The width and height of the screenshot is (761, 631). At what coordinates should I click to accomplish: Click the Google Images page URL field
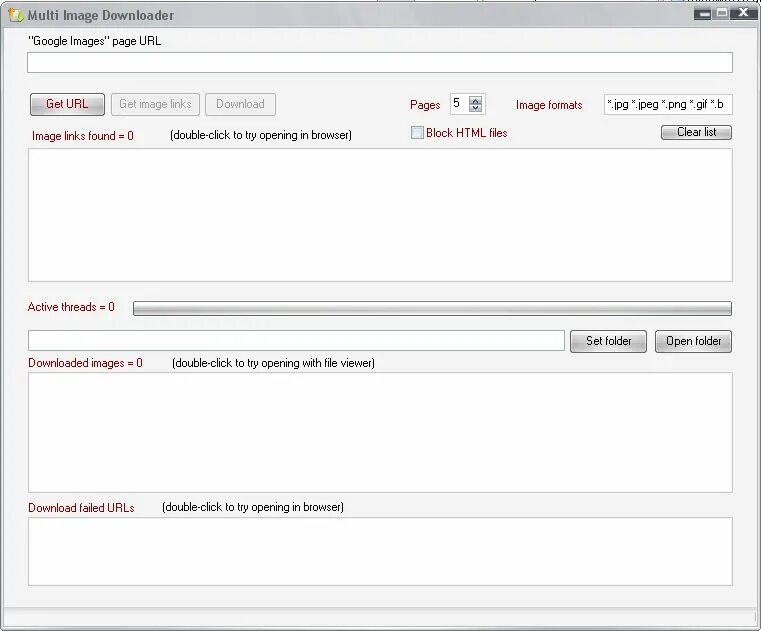(x=380, y=63)
